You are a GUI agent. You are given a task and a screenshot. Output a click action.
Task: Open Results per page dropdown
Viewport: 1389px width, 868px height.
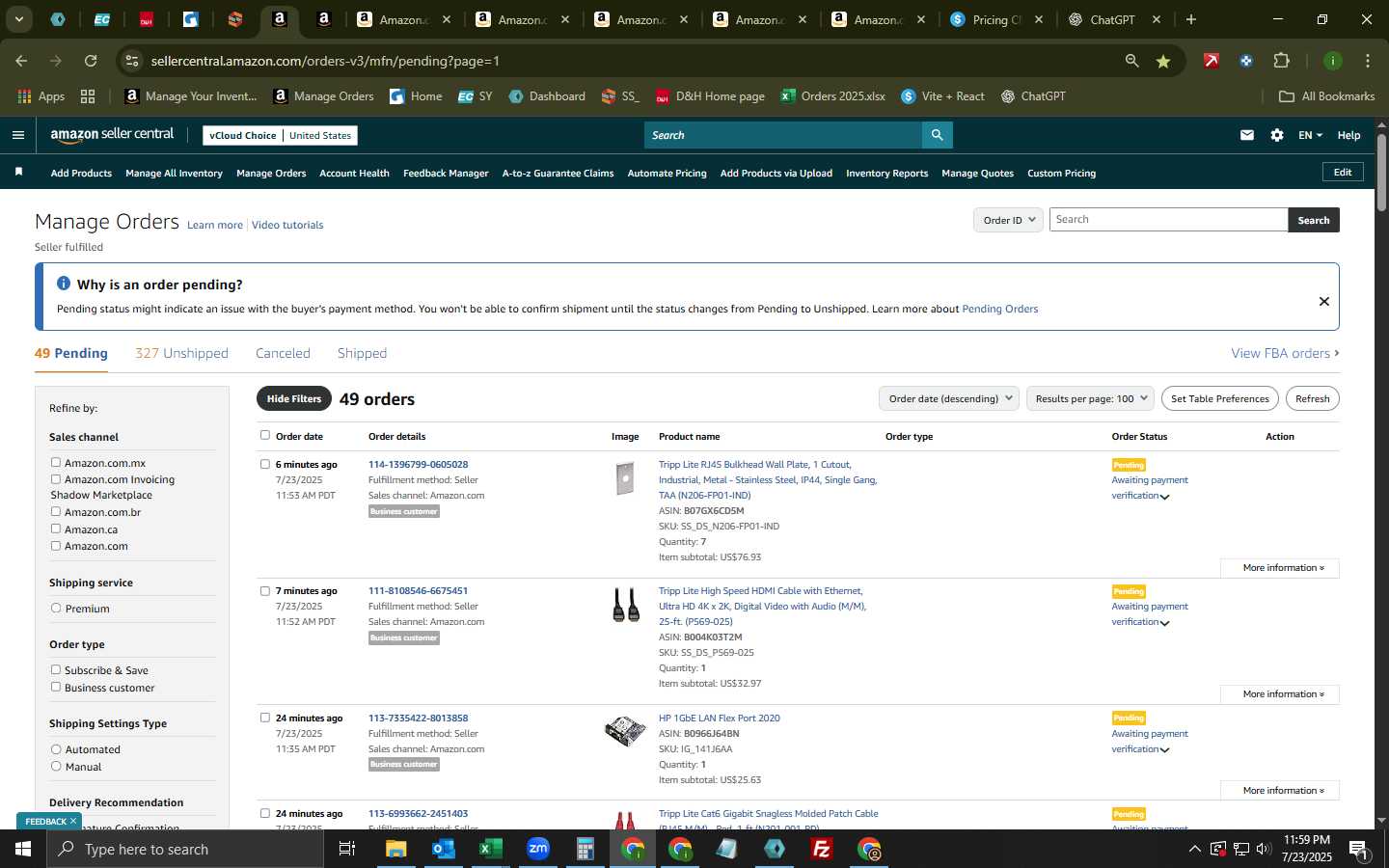(x=1090, y=398)
